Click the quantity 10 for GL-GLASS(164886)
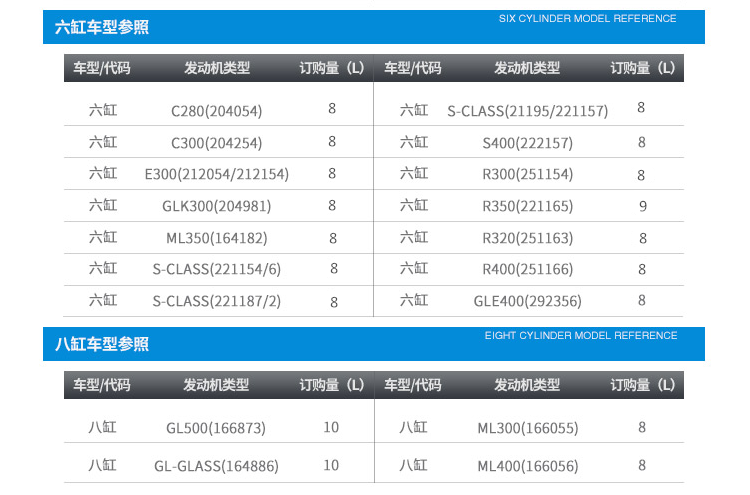This screenshot has height=495, width=750. (331, 465)
